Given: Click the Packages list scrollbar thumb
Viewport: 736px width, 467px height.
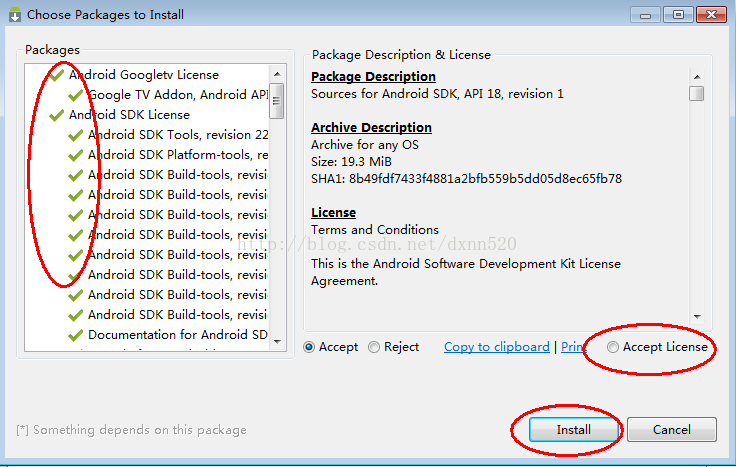Looking at the screenshot, I should 277,101.
